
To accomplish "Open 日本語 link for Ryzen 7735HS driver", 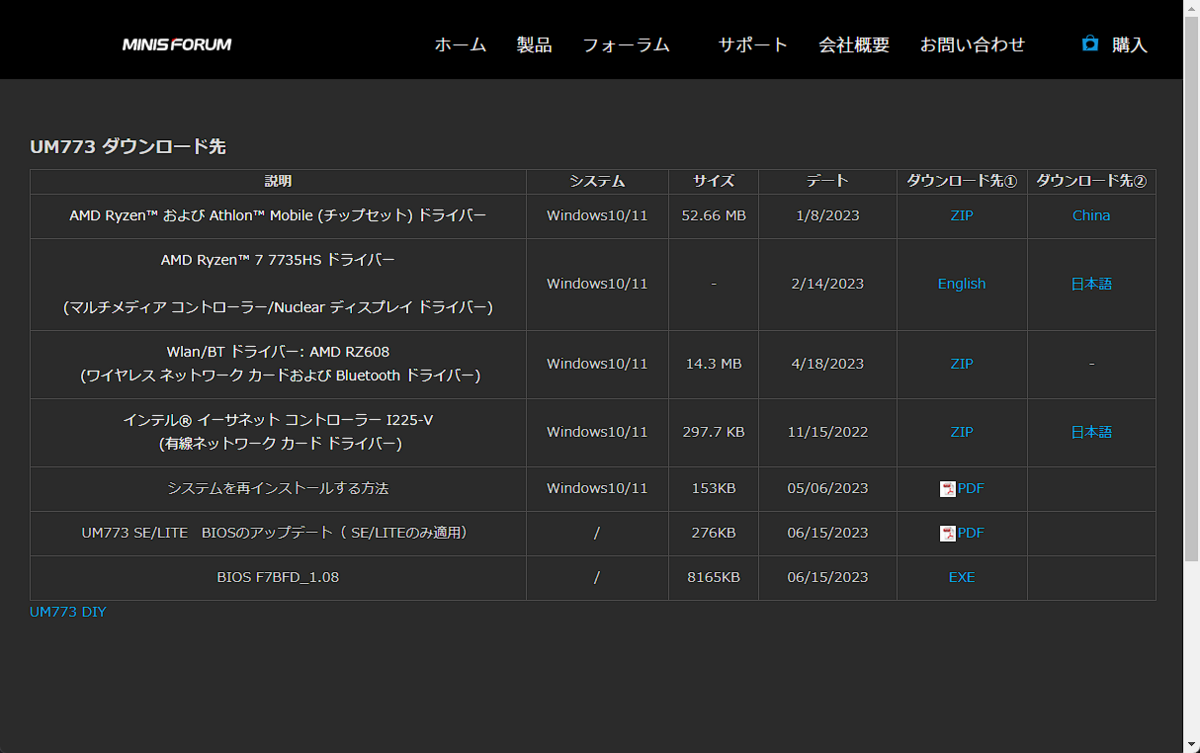I will pos(1091,284).
